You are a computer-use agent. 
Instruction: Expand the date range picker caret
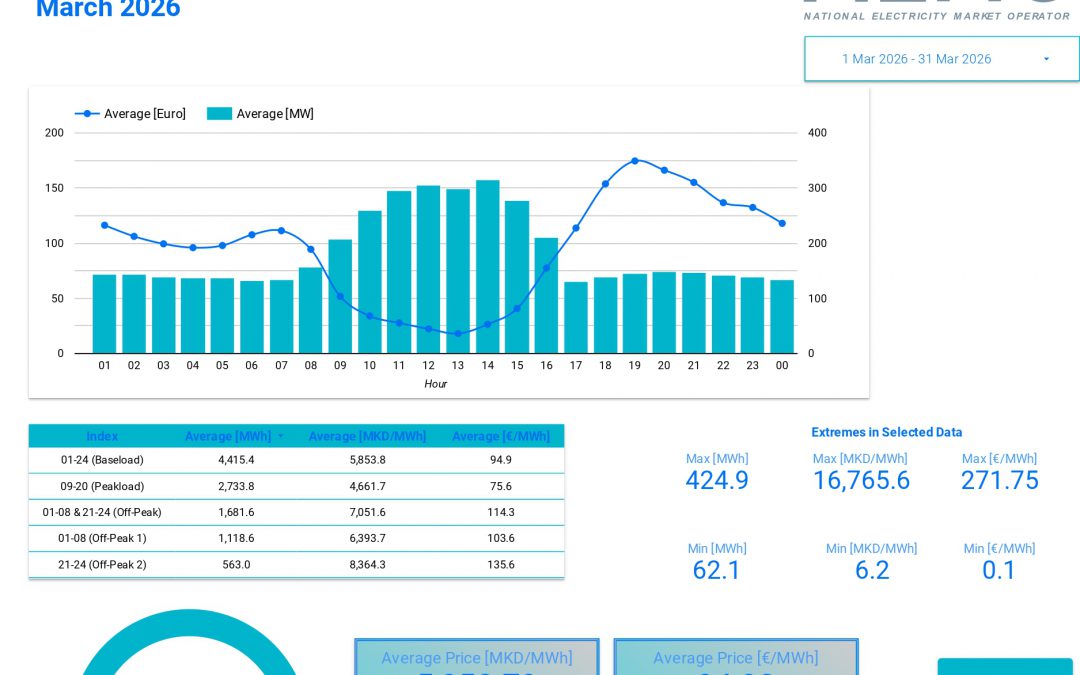[x=1046, y=59]
